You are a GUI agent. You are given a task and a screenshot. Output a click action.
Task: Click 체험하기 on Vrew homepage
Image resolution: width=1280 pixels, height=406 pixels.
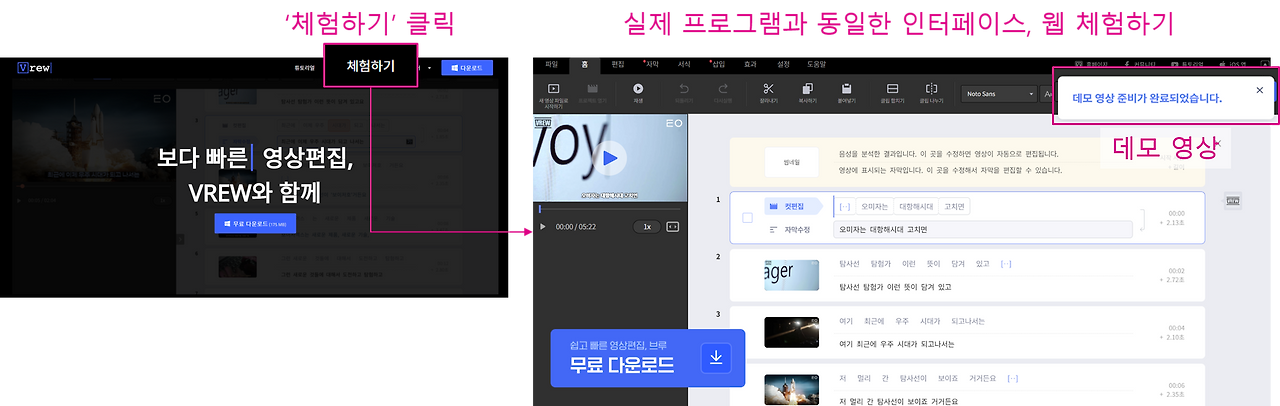coord(371,67)
